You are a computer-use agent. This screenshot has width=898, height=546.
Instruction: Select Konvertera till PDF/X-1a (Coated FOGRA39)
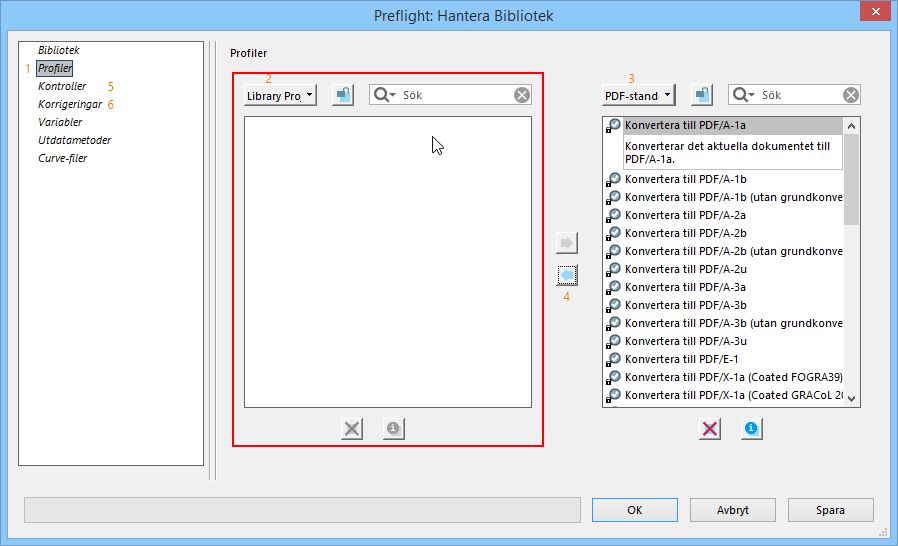[732, 378]
